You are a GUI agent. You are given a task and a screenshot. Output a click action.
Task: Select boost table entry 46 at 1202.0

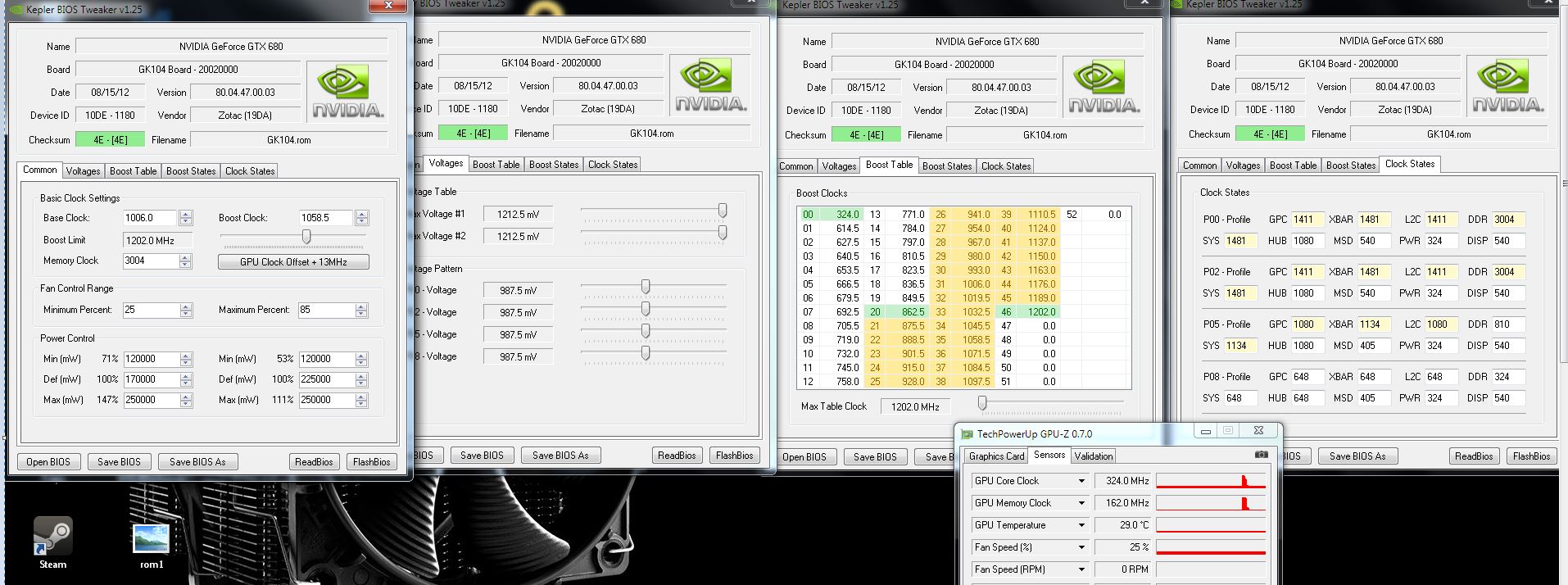click(1028, 312)
